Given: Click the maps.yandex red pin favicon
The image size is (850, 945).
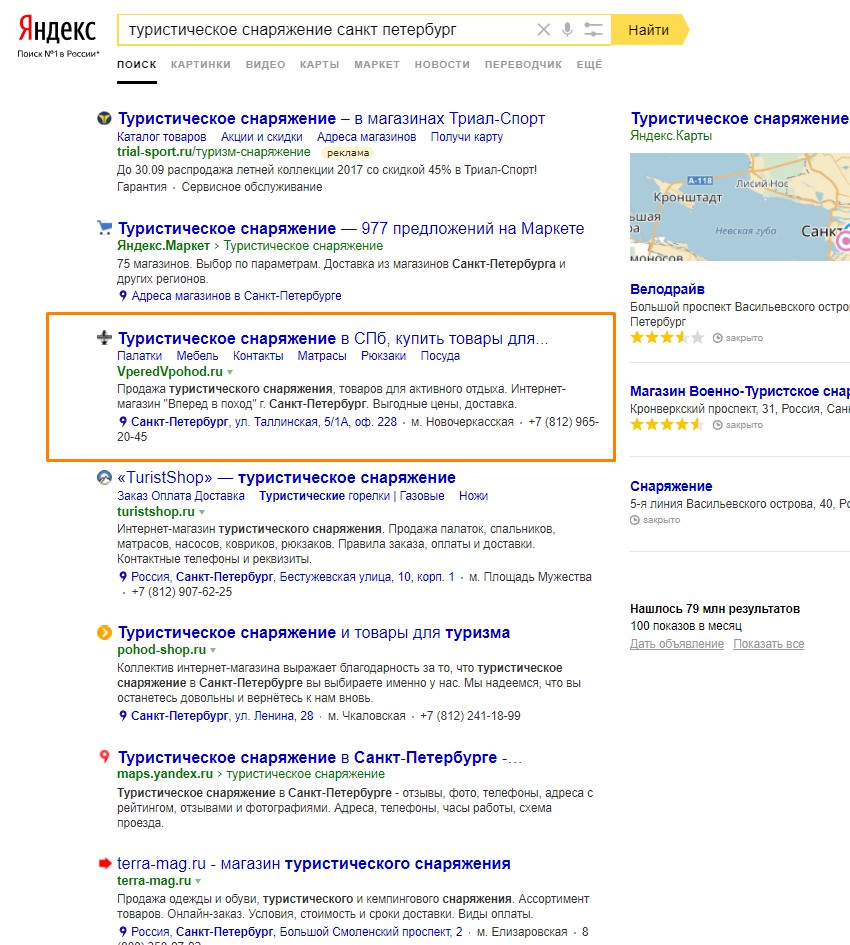Looking at the screenshot, I should (103, 756).
